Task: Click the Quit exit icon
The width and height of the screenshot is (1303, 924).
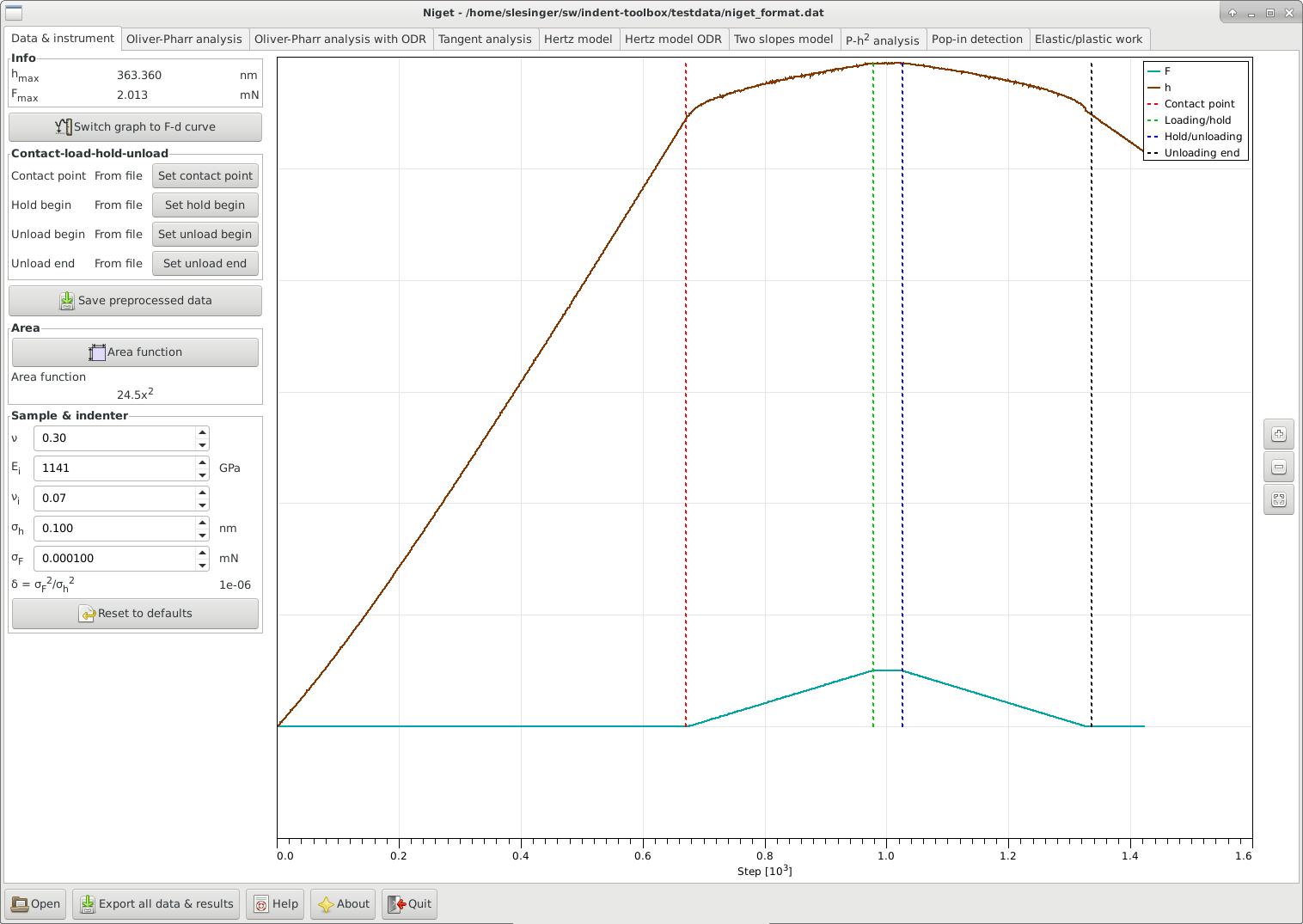Action: (397, 904)
